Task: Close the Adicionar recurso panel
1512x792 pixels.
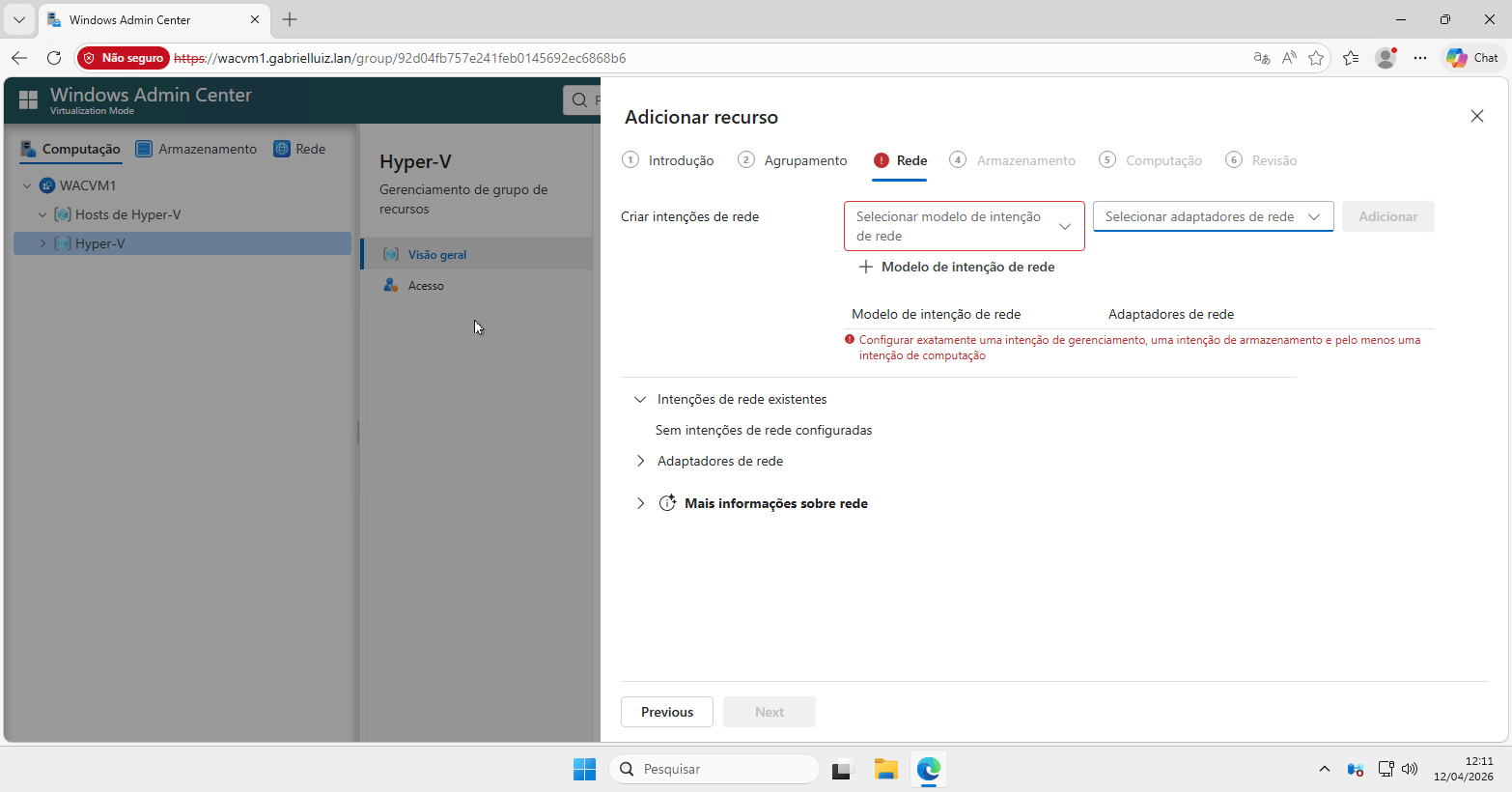Action: coord(1476,116)
